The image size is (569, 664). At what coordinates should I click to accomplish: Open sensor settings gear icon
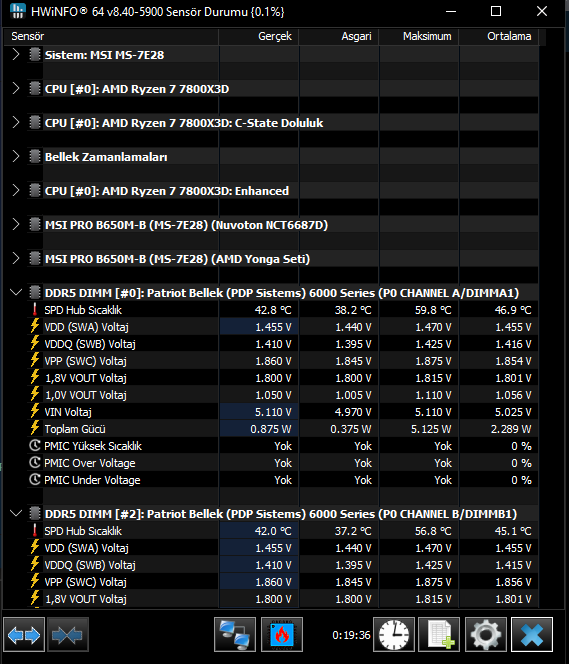(486, 634)
